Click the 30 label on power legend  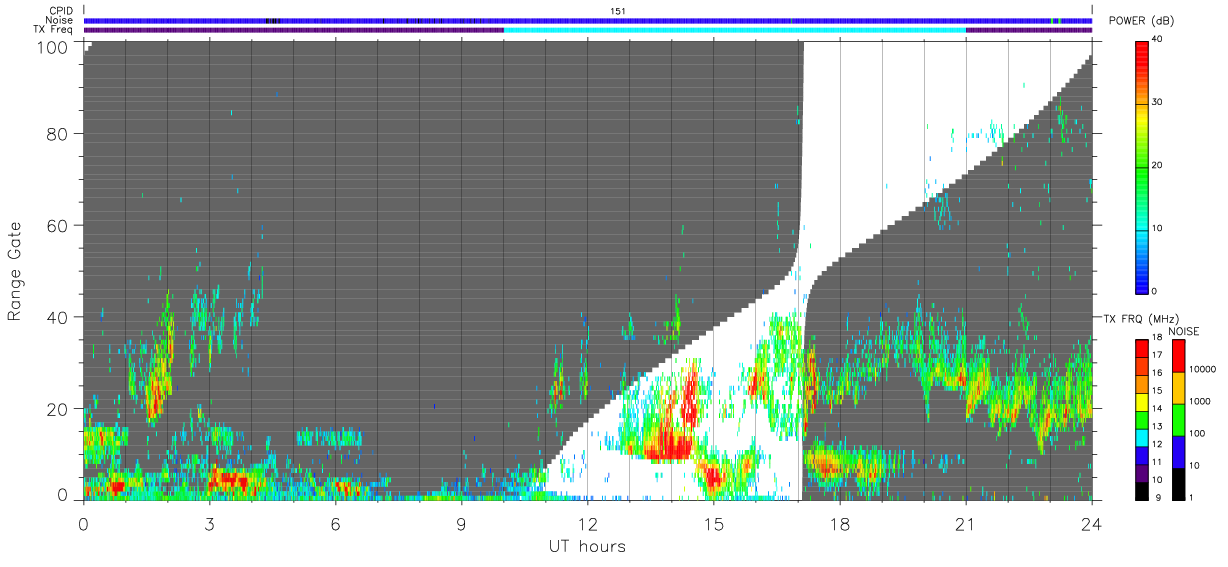pyautogui.click(x=1159, y=103)
